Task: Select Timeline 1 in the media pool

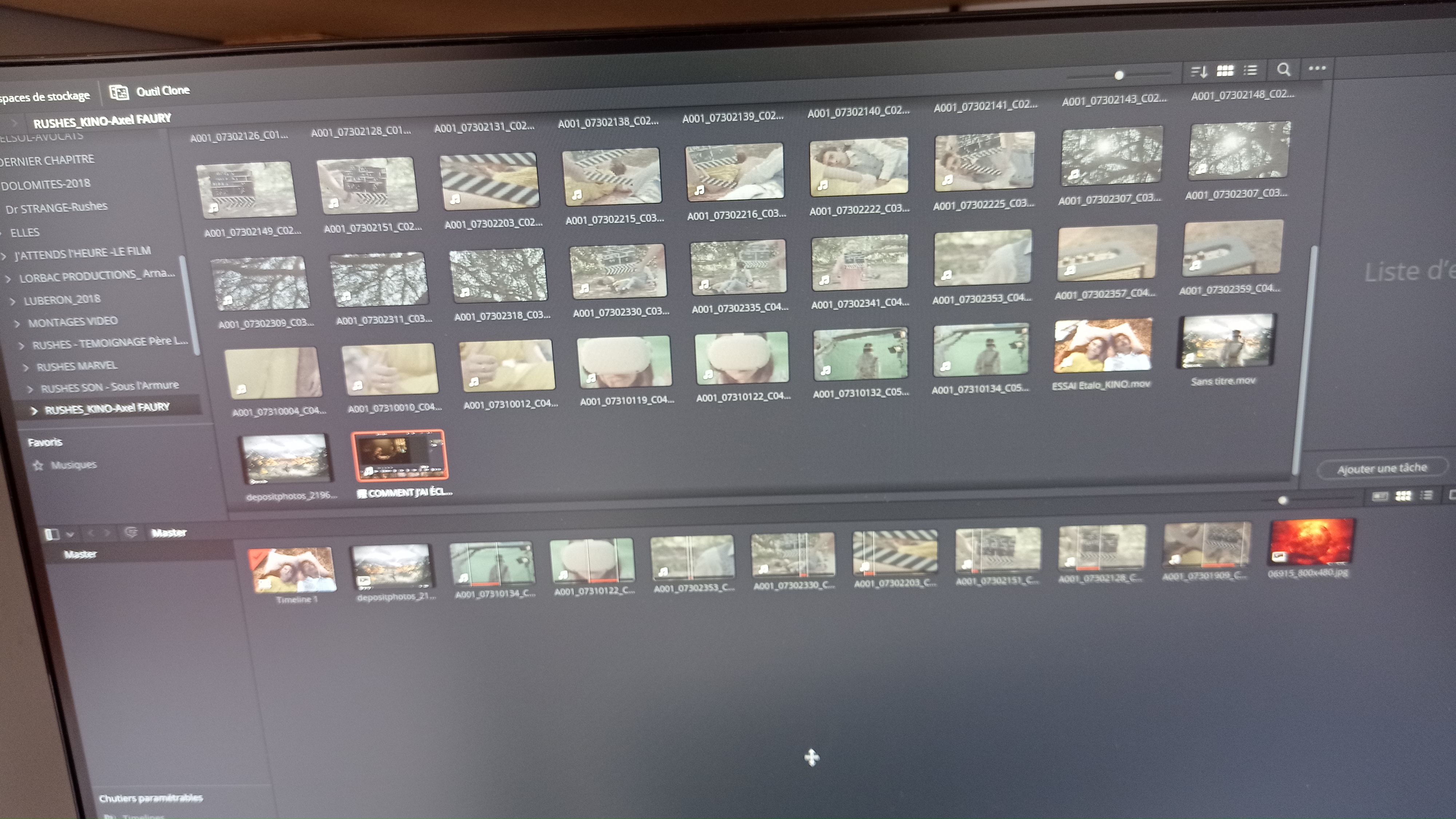Action: pyautogui.click(x=293, y=570)
